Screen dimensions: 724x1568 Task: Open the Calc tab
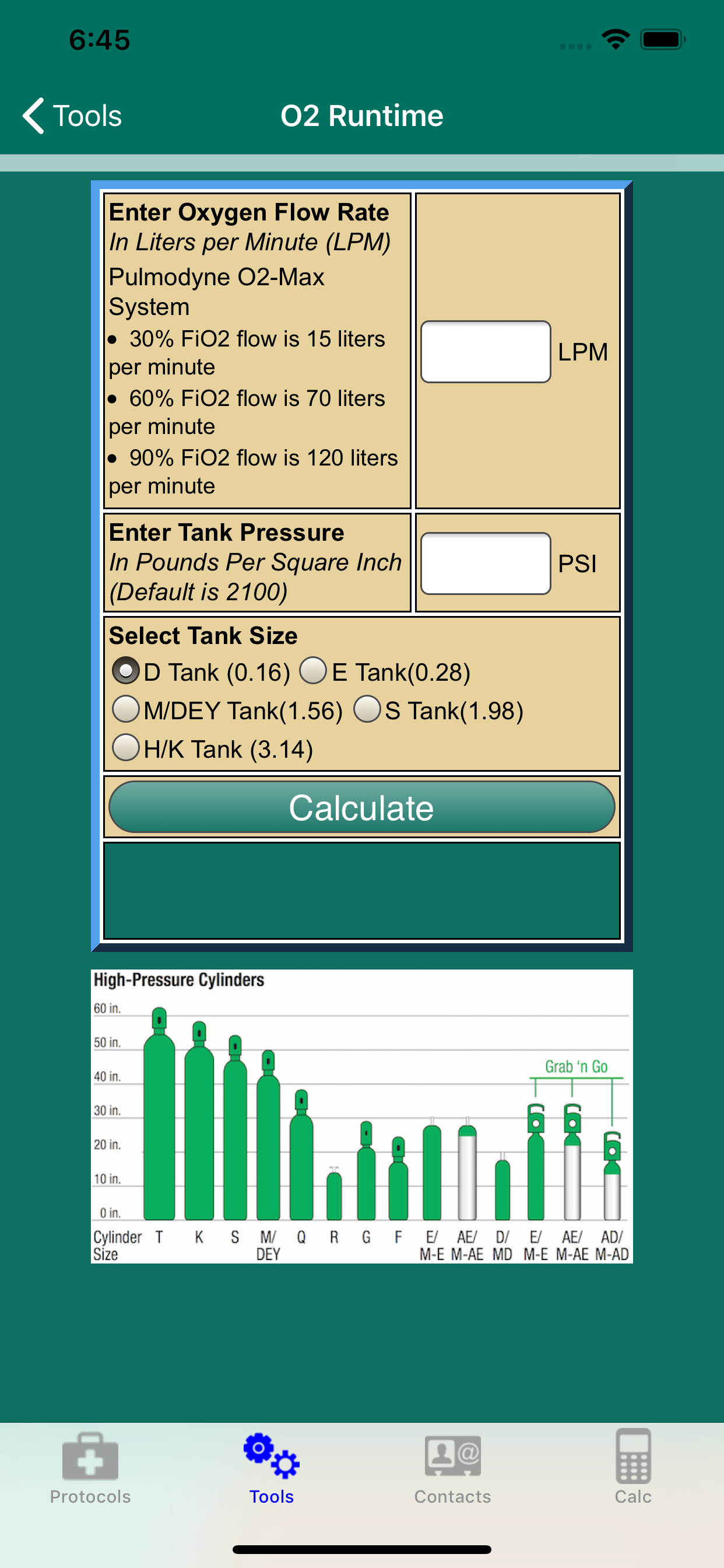pyautogui.click(x=632, y=1468)
